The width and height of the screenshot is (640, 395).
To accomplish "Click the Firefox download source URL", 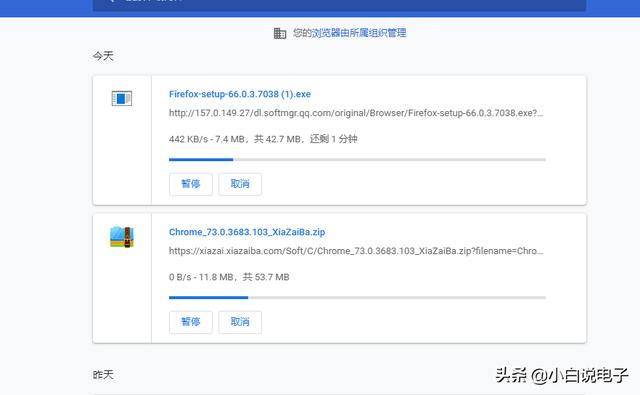I will click(x=356, y=113).
